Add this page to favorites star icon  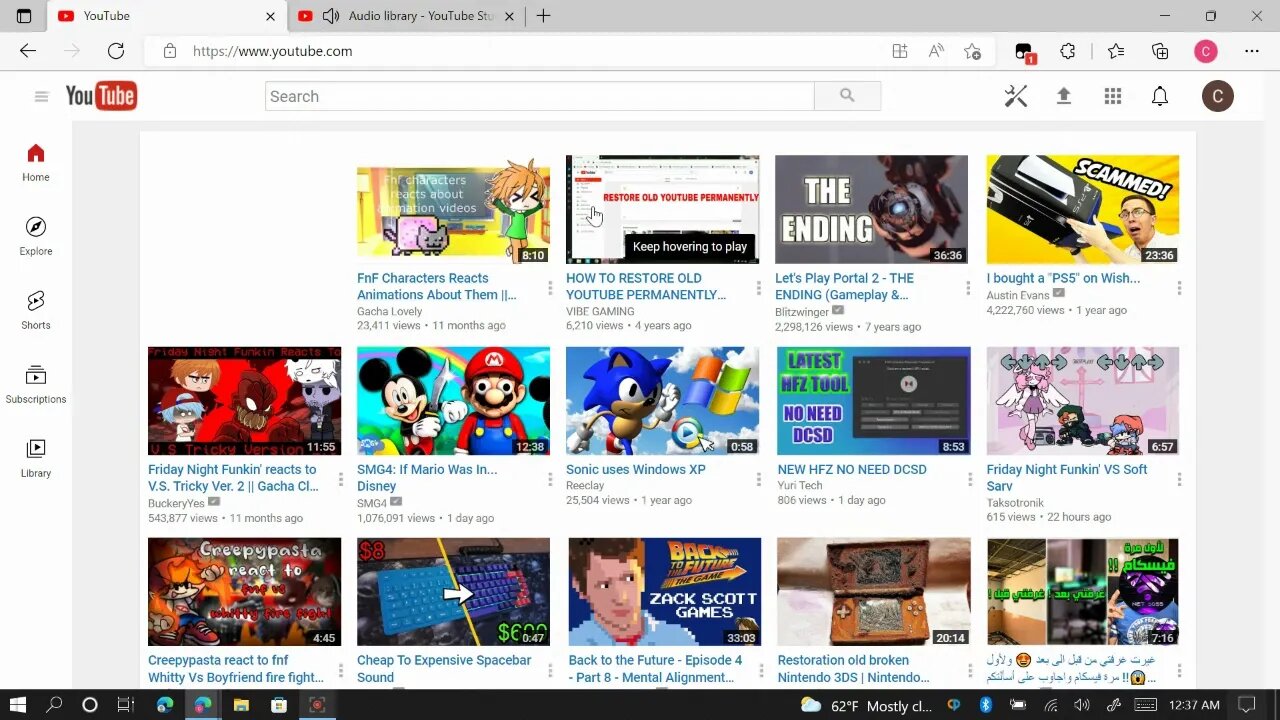click(972, 51)
